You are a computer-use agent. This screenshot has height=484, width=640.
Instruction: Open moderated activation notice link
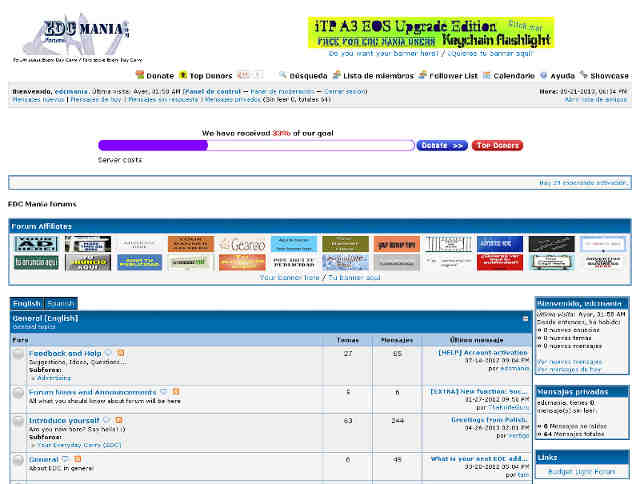click(x=583, y=182)
